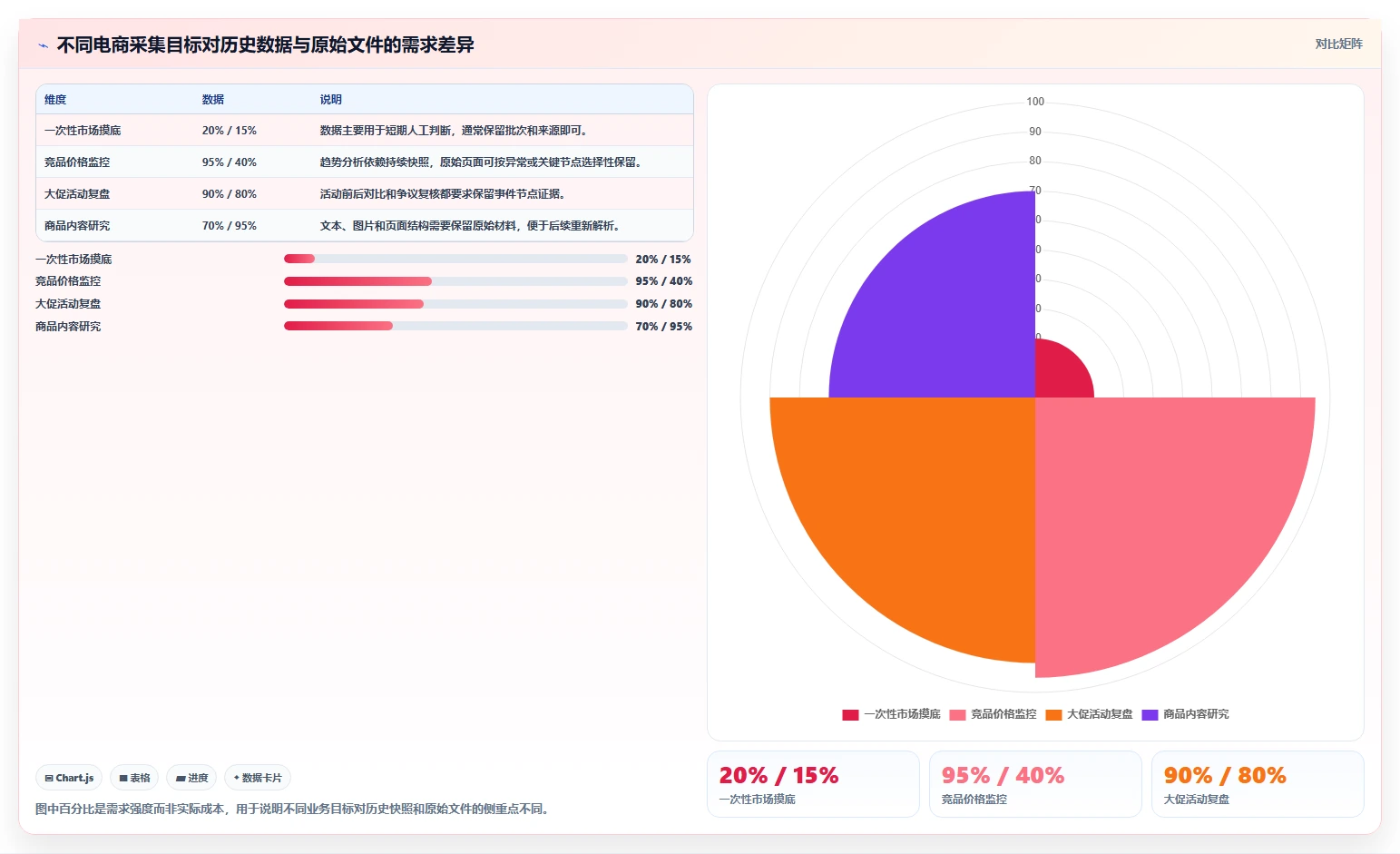
Task: Click the 说明 column header
Action: 331,100
